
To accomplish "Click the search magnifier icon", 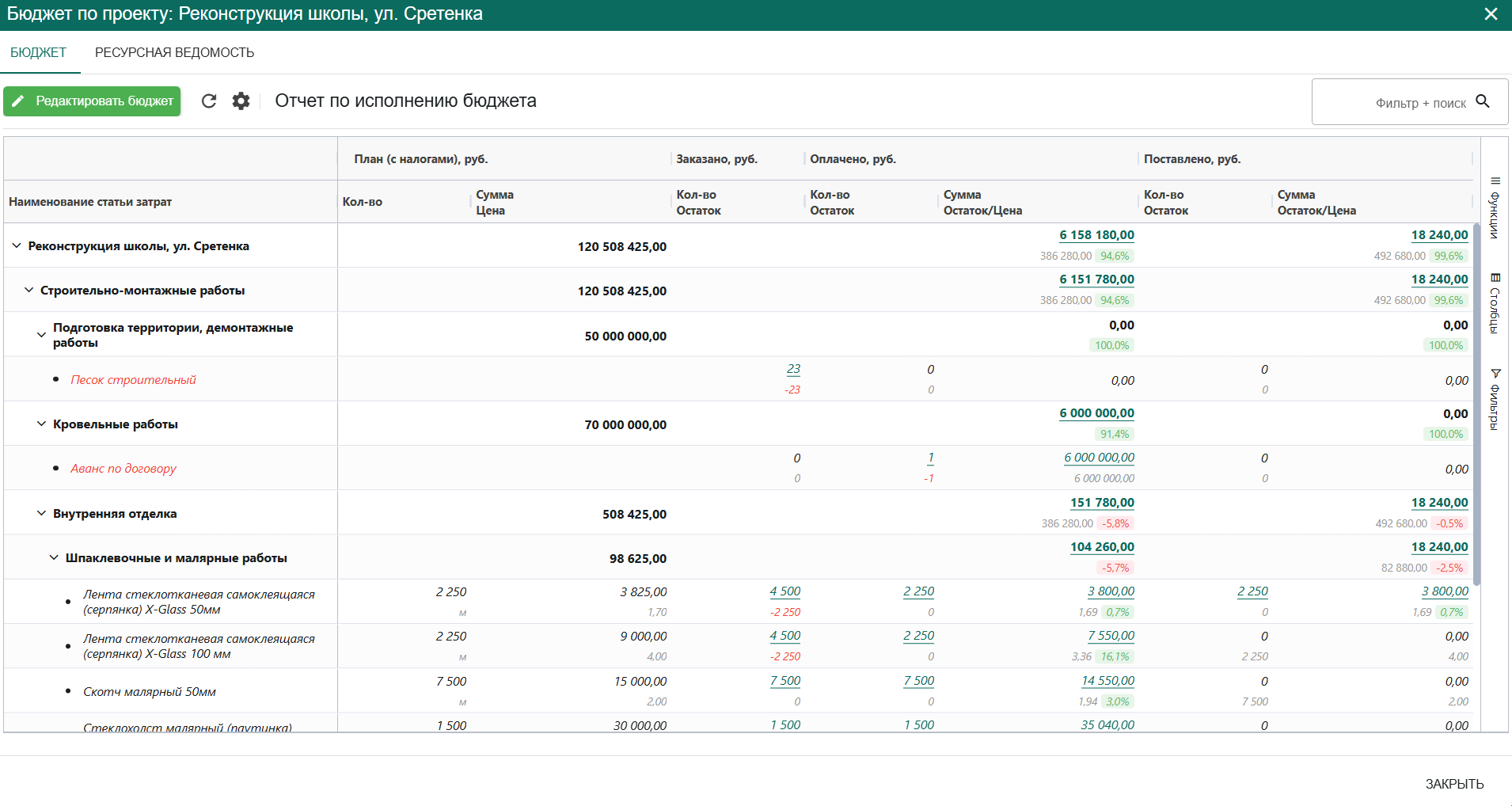I will [x=1483, y=101].
